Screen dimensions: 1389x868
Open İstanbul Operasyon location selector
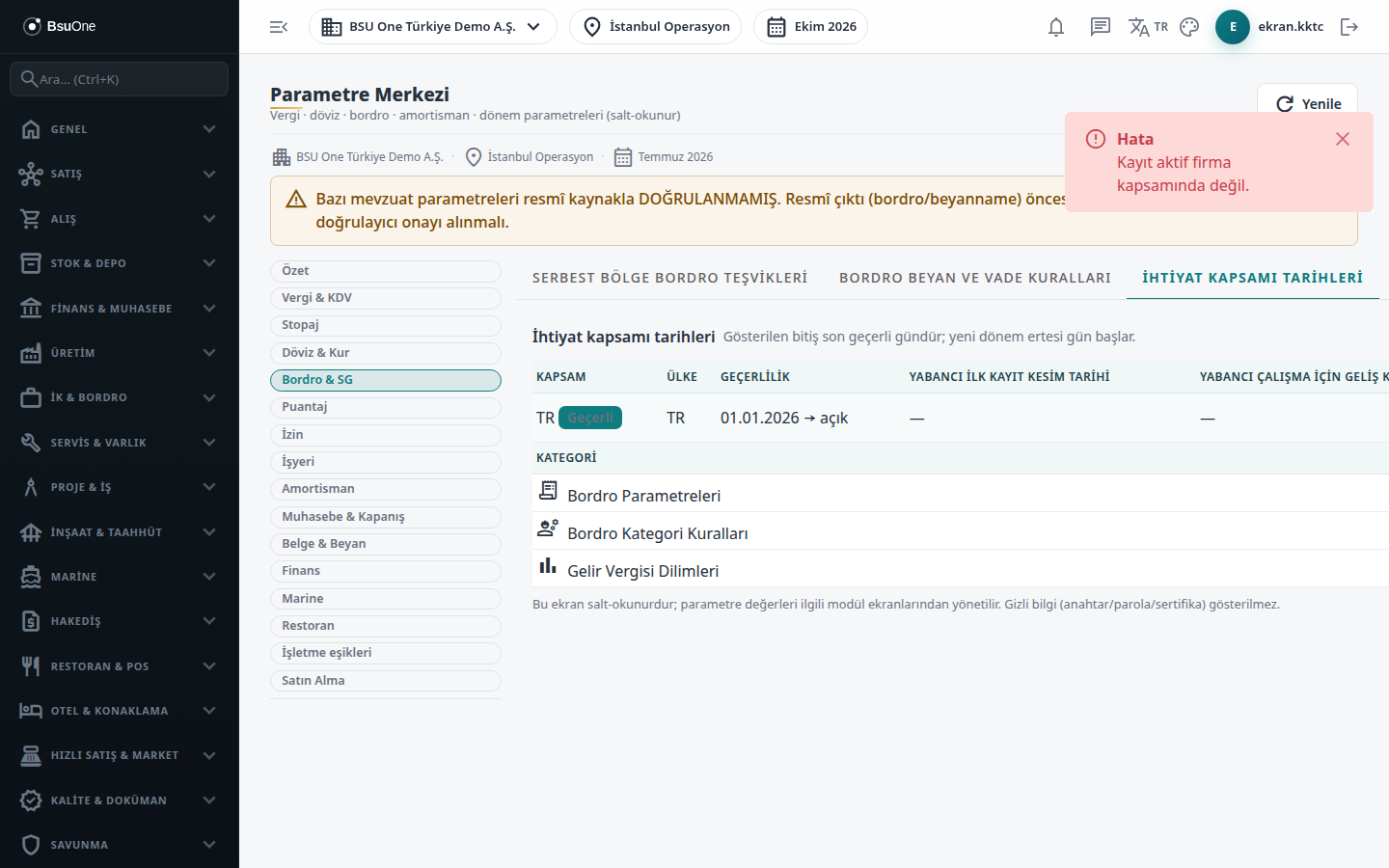coord(656,27)
